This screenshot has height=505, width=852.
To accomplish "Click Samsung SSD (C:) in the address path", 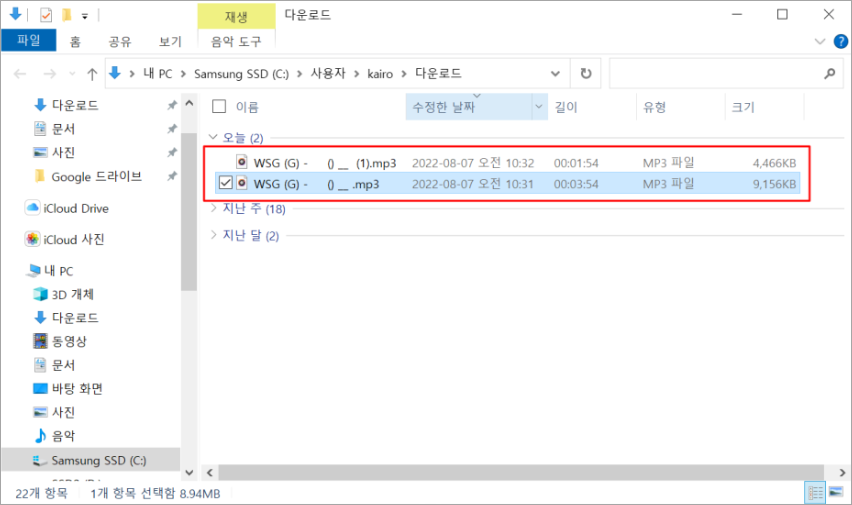I will (x=241, y=73).
